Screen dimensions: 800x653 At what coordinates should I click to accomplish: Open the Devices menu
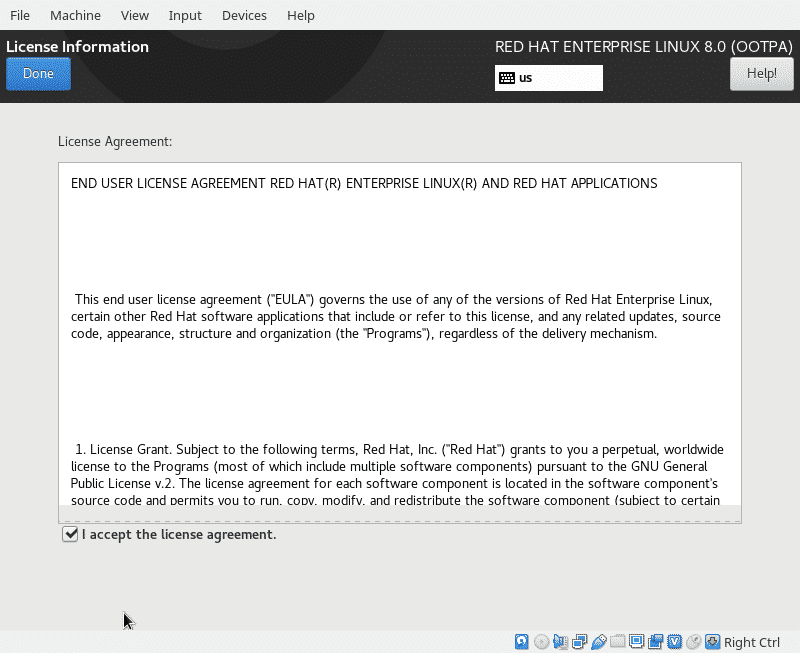pyautogui.click(x=244, y=15)
